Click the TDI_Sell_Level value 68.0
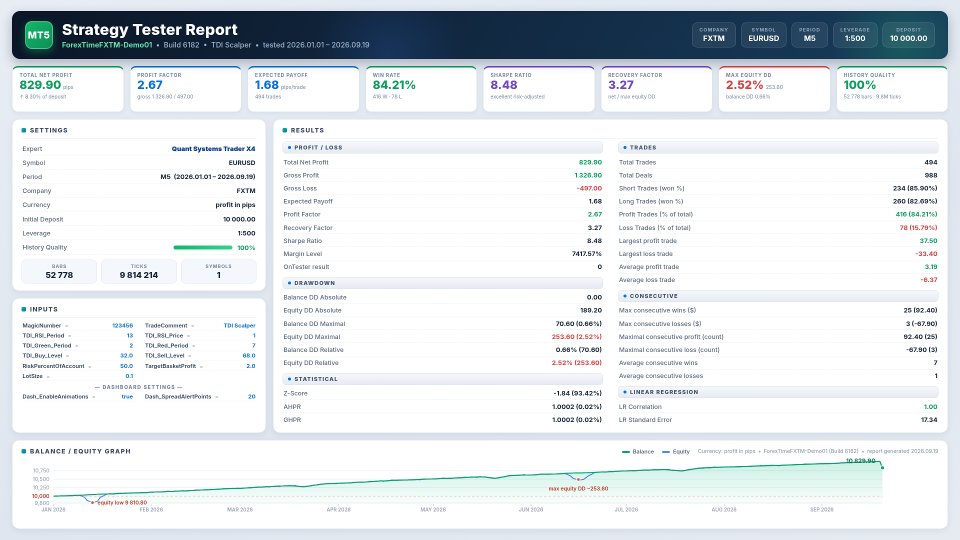Screen dimensions: 960x540 [249, 356]
